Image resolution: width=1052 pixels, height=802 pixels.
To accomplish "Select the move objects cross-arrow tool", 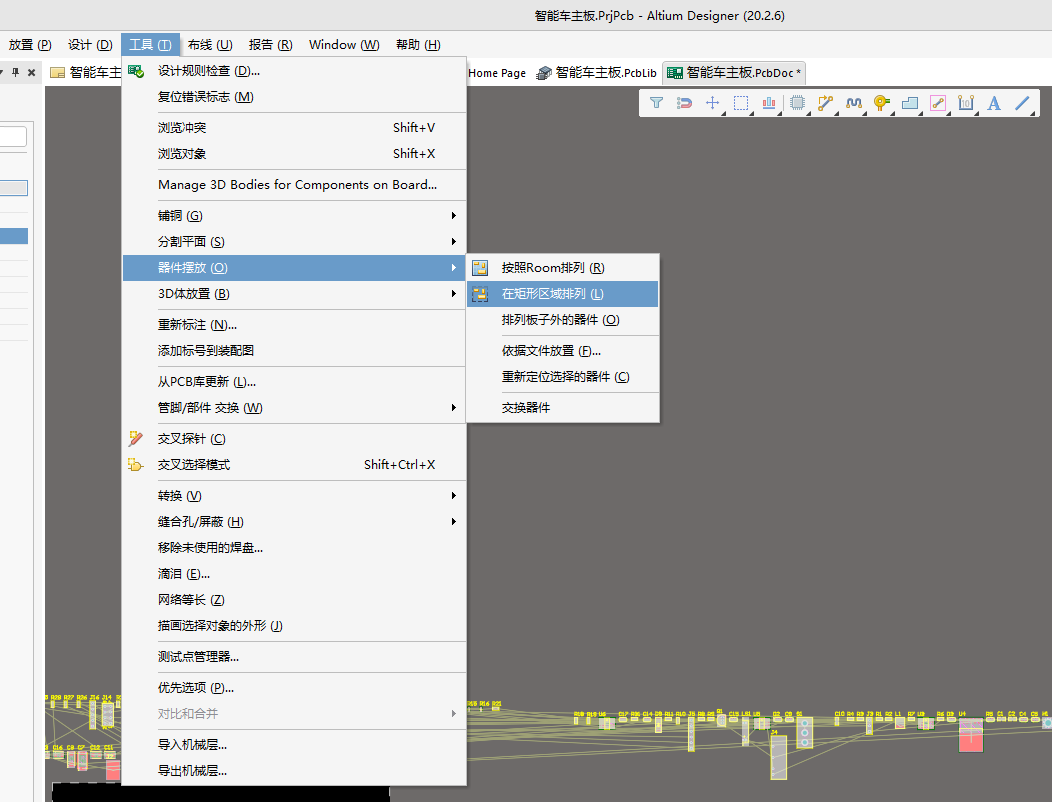I will [x=713, y=103].
